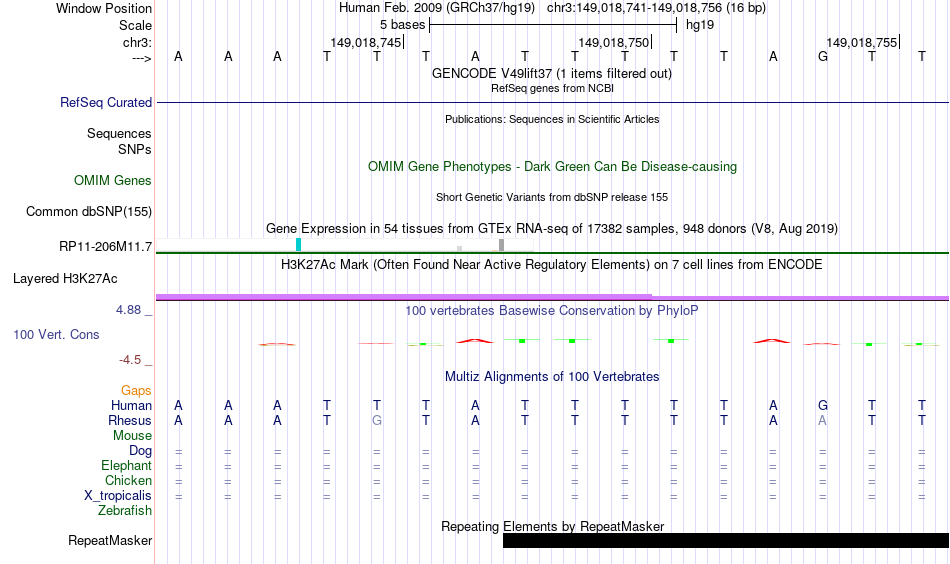Click the G base in ruler sequence
Screen dimensions: 950x564
pyautogui.click(x=822, y=56)
